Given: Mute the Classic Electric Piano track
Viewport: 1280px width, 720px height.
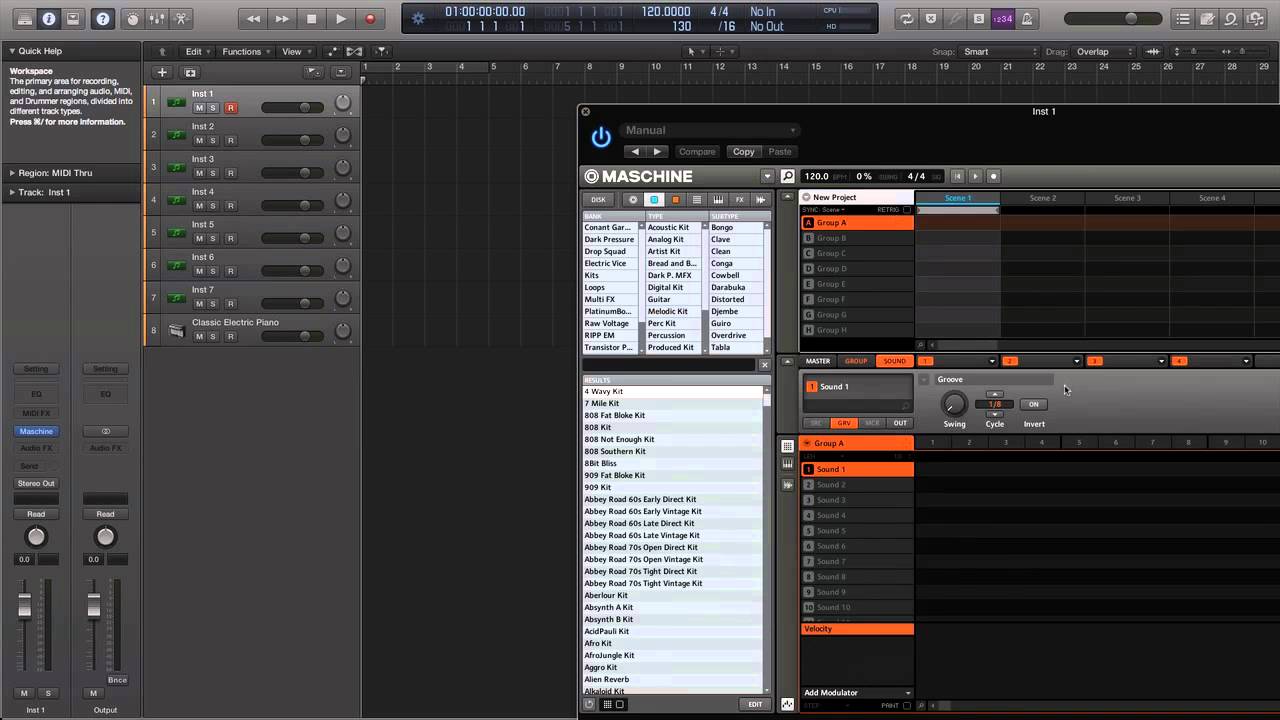Looking at the screenshot, I should coord(199,337).
